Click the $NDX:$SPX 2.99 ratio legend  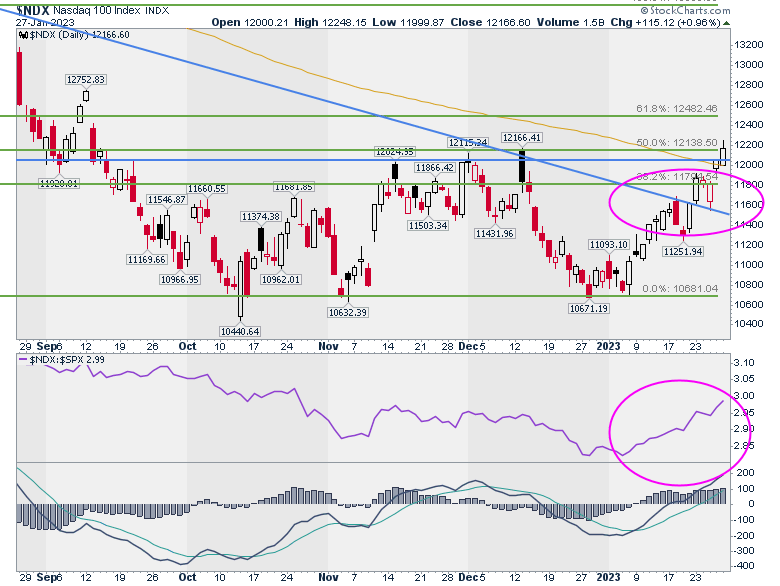coord(67,360)
